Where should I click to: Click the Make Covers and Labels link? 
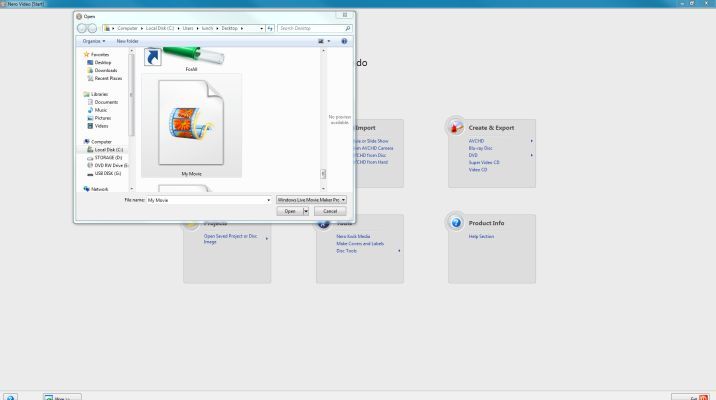point(360,244)
